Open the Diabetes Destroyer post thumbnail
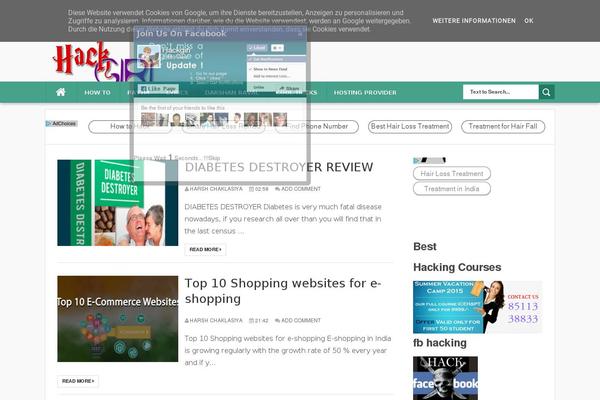Viewport: 600px width, 400px height. point(117,203)
